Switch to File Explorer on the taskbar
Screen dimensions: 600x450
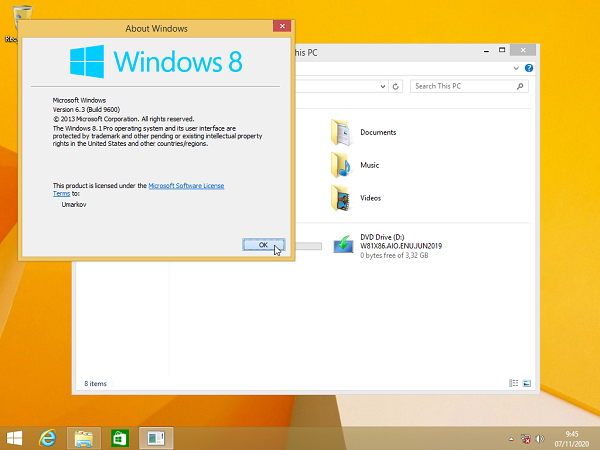click(x=83, y=437)
